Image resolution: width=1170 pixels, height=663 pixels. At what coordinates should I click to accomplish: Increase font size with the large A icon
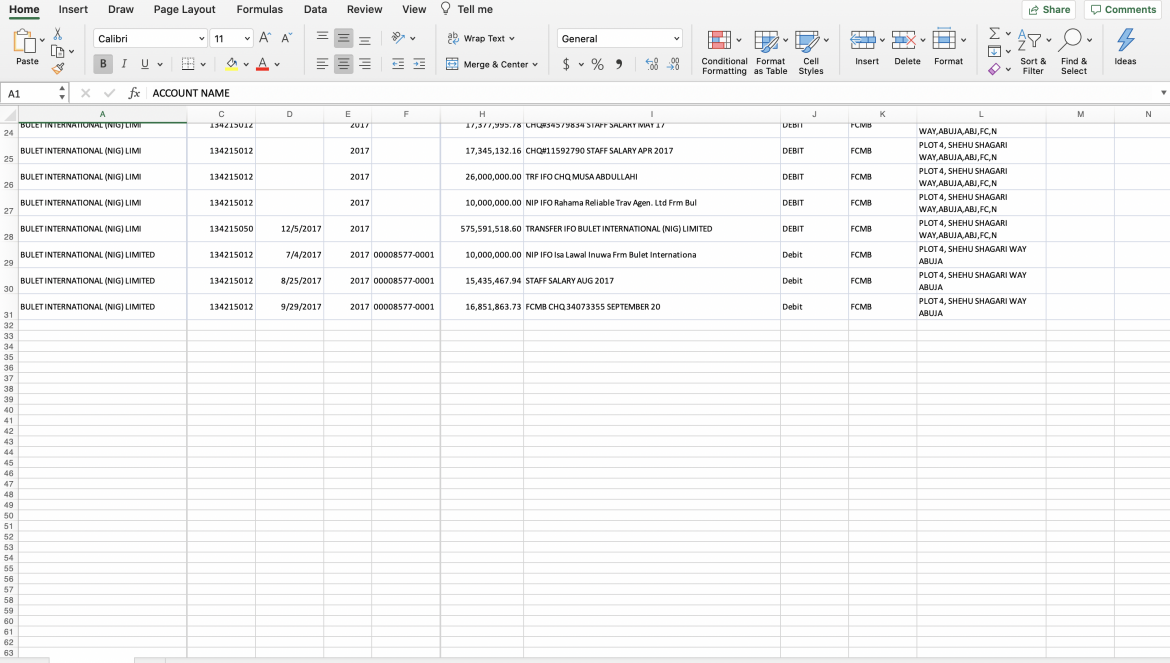point(265,38)
